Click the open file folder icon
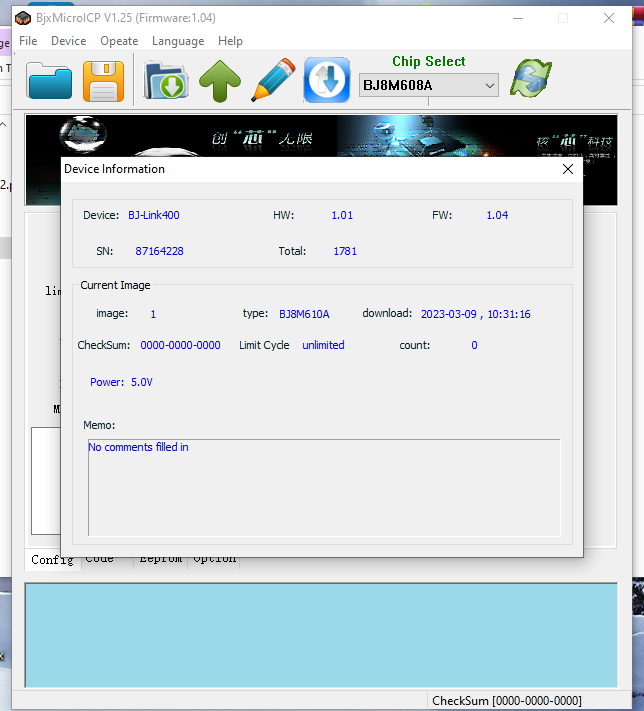Screen dimensions: 644x711 50,80
